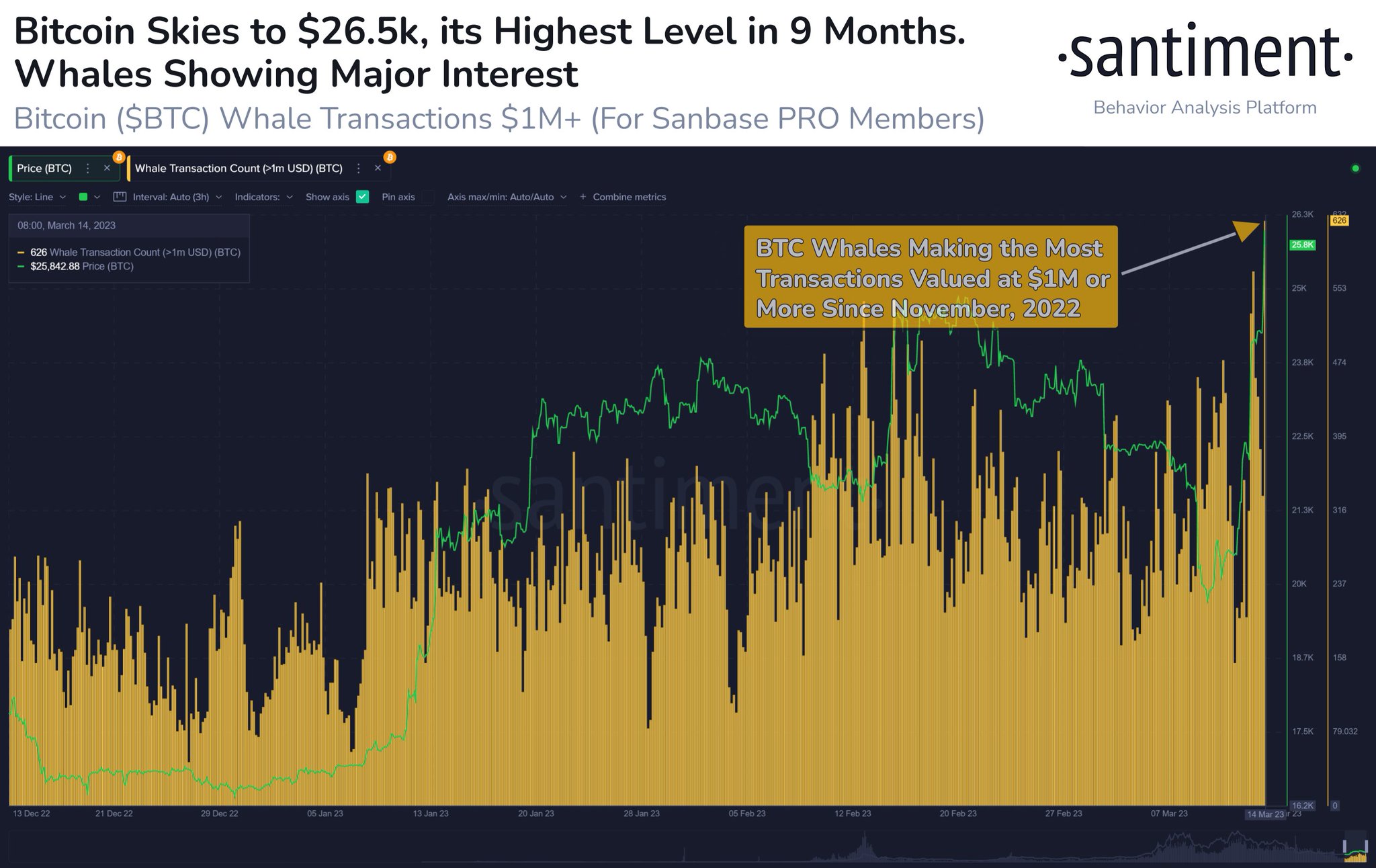Image resolution: width=1376 pixels, height=868 pixels.
Task: Click Bitcoin badge icon on Price tab
Action: coord(119,157)
